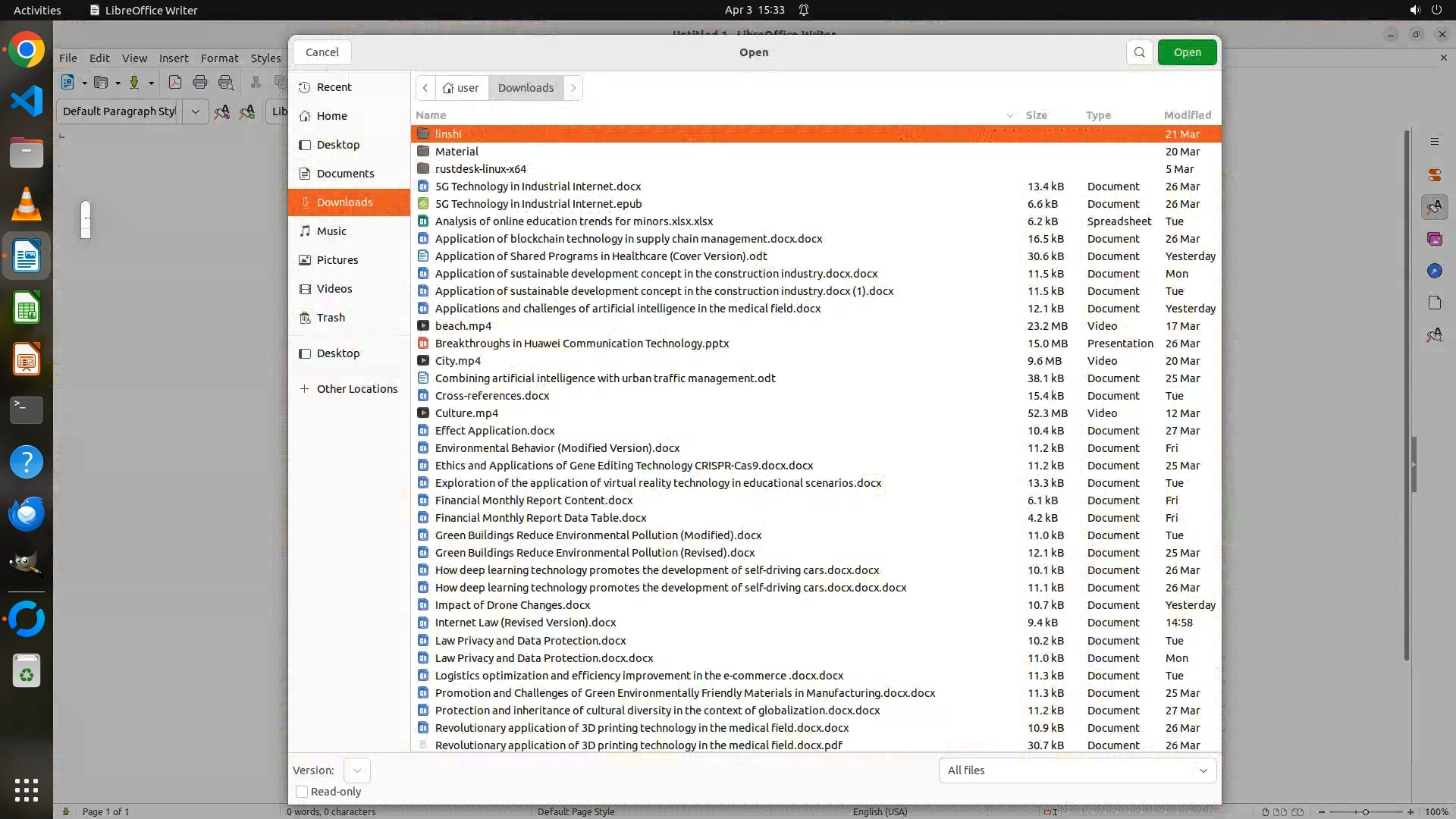Viewport: 1456px width, 819px height.
Task: Expand the Default Paragraph Style dropdown arrow
Action: (x=195, y=111)
